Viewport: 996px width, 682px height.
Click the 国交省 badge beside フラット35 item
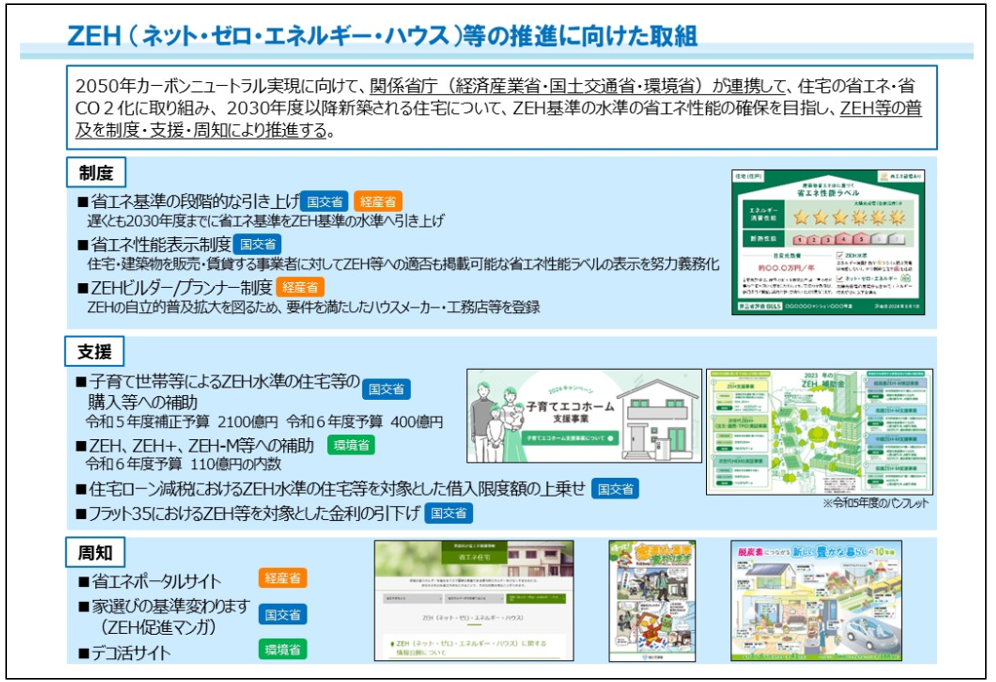448,514
